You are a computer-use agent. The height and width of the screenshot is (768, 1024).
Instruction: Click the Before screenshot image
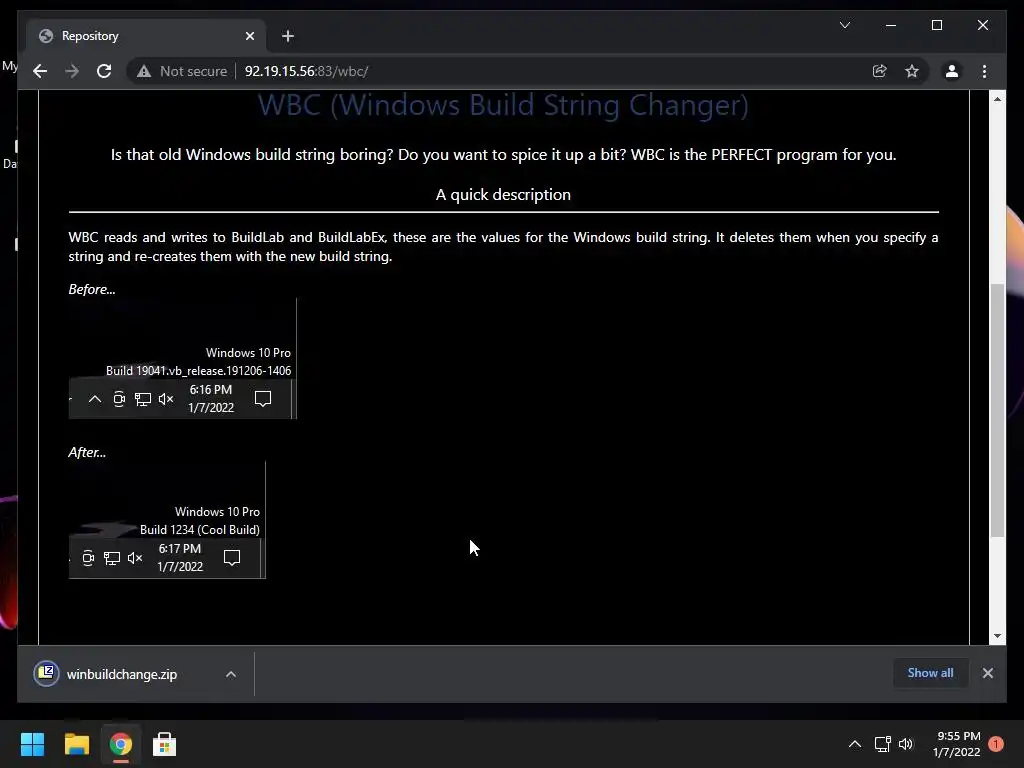click(x=183, y=359)
